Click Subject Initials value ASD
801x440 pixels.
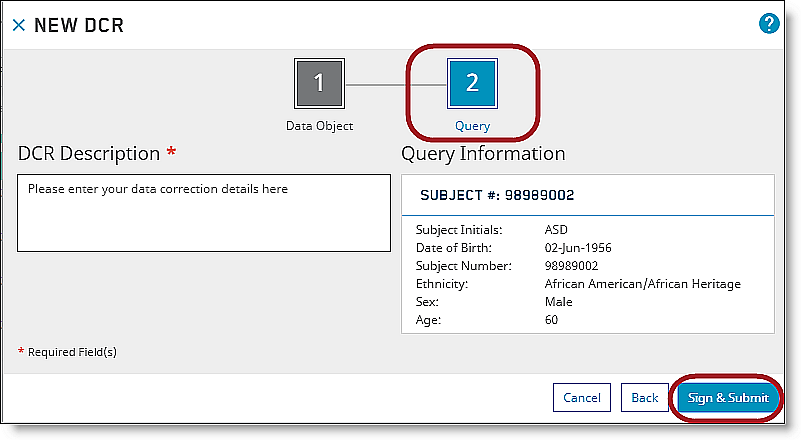point(556,230)
